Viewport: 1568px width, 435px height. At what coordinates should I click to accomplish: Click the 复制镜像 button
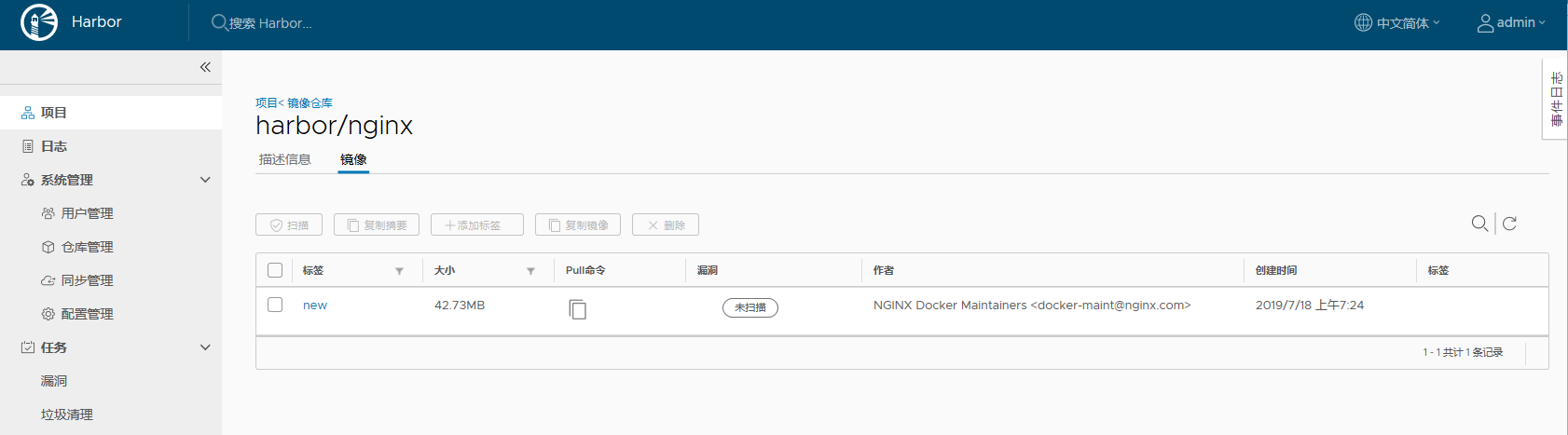[x=578, y=224]
